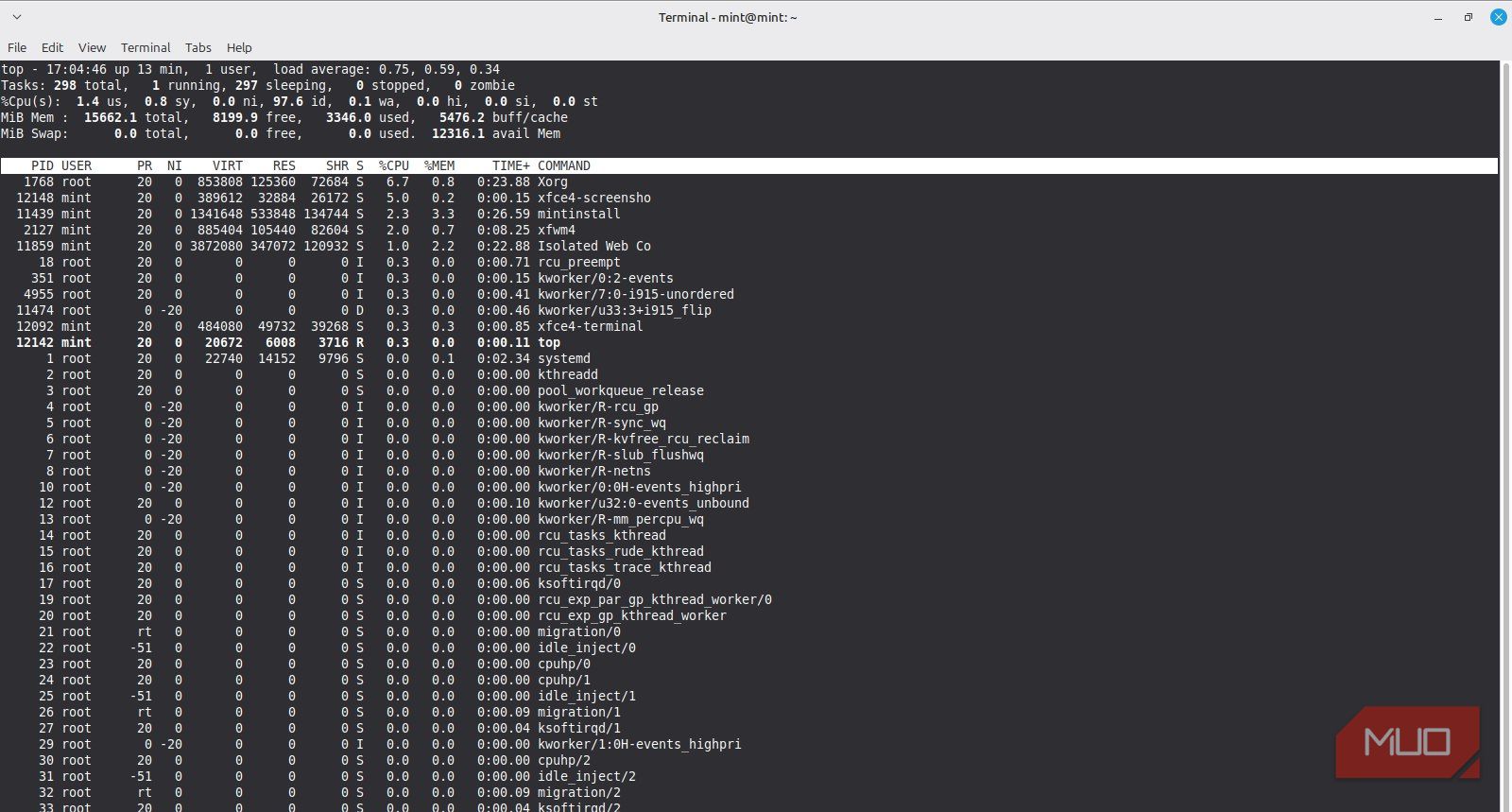
Task: Click rcu_exp_par_gp_kthread_worker/0 text
Action: 655,599
